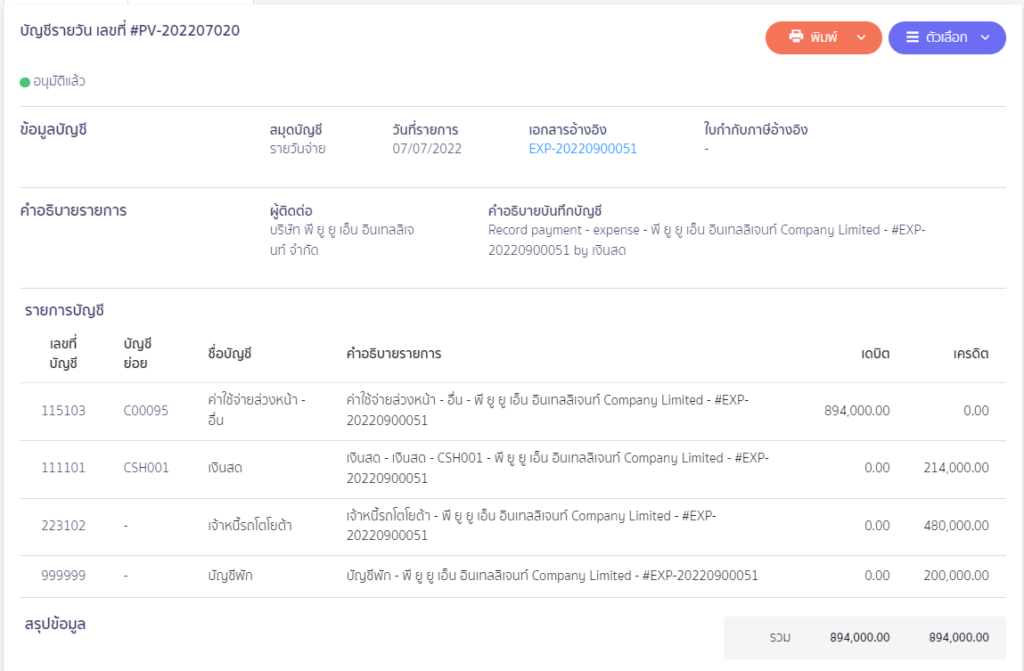Click account number 999999
1024x671 pixels.
tap(63, 576)
